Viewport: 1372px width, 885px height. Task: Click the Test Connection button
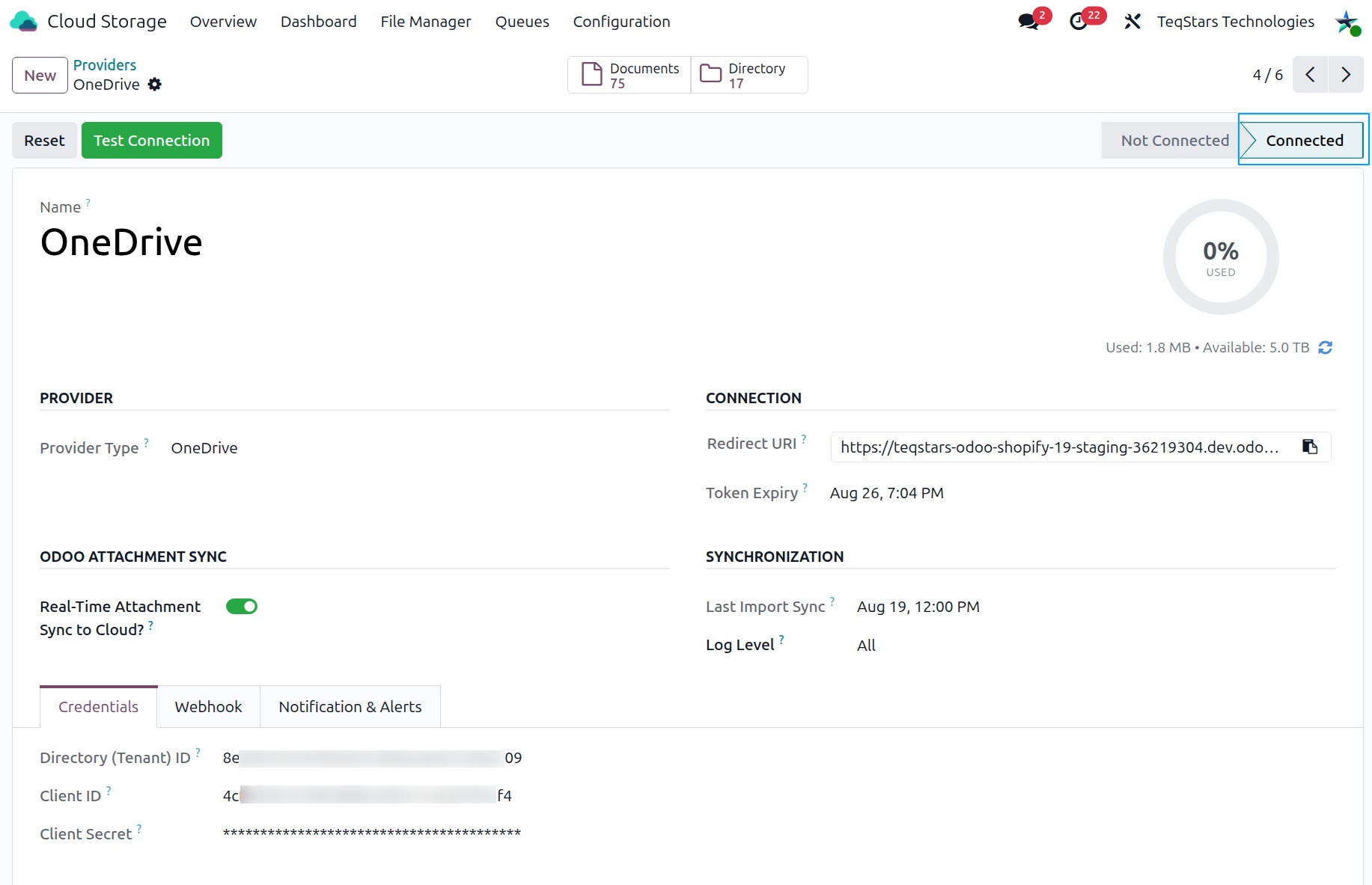click(x=152, y=141)
